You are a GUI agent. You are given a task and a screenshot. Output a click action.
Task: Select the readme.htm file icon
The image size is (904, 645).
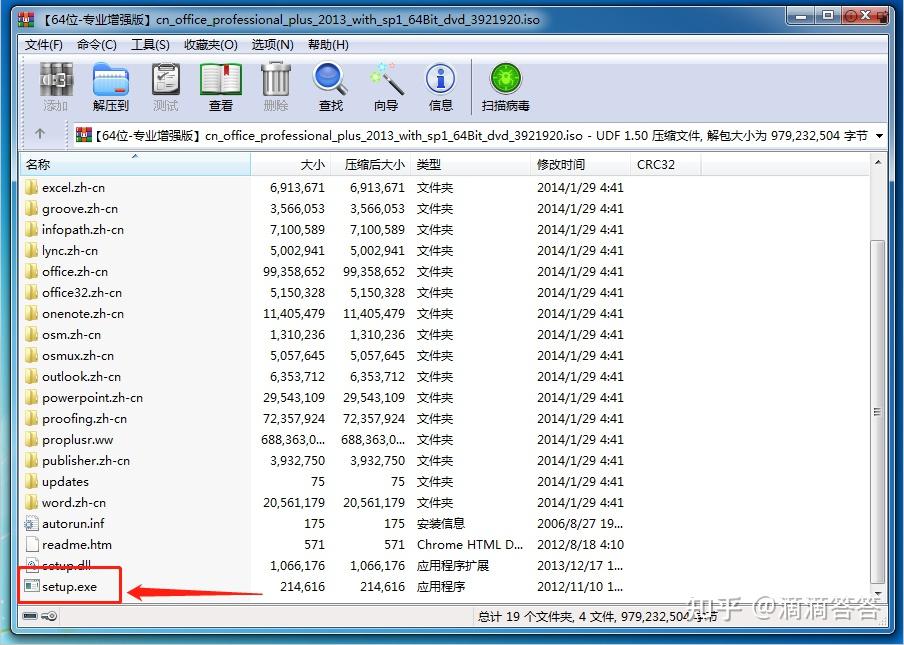[32, 544]
